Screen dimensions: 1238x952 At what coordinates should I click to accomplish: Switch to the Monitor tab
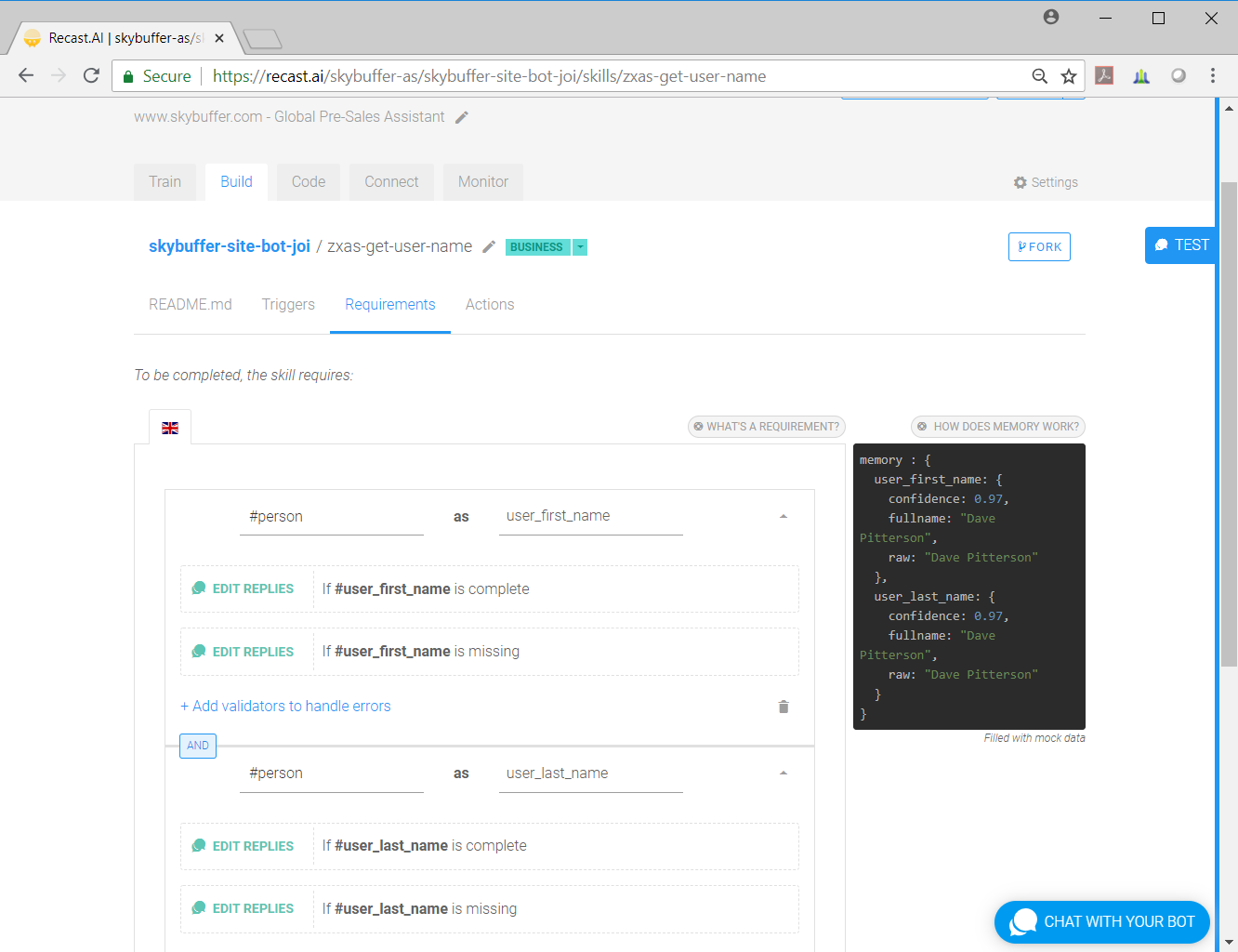pyautogui.click(x=483, y=182)
